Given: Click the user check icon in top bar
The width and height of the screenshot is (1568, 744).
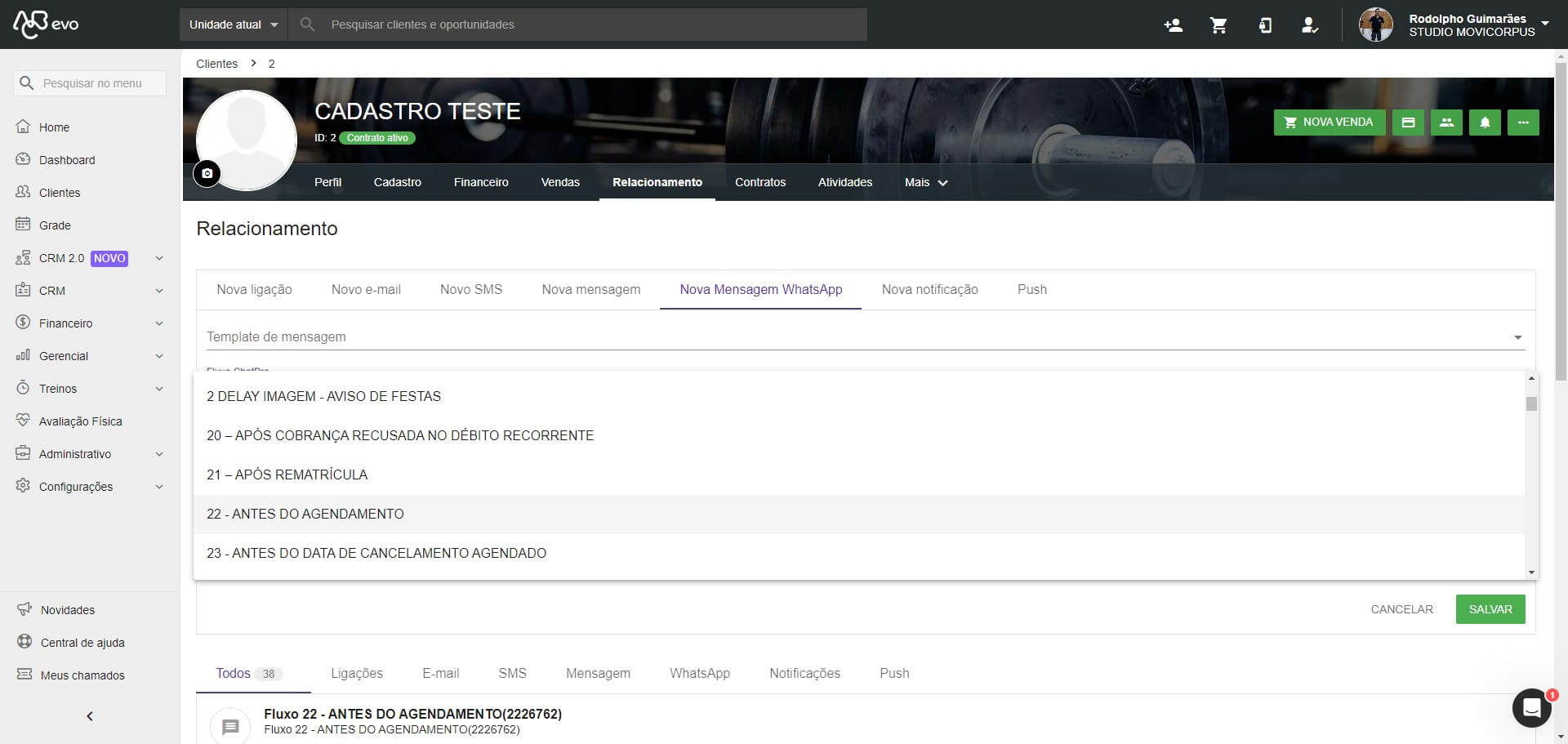Looking at the screenshot, I should [1310, 25].
